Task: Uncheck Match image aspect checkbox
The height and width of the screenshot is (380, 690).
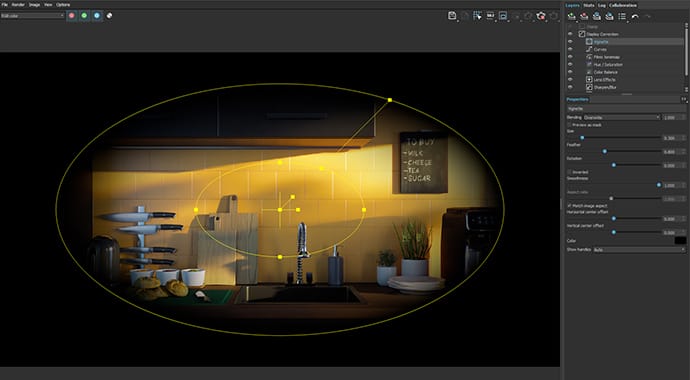Action: (569, 205)
